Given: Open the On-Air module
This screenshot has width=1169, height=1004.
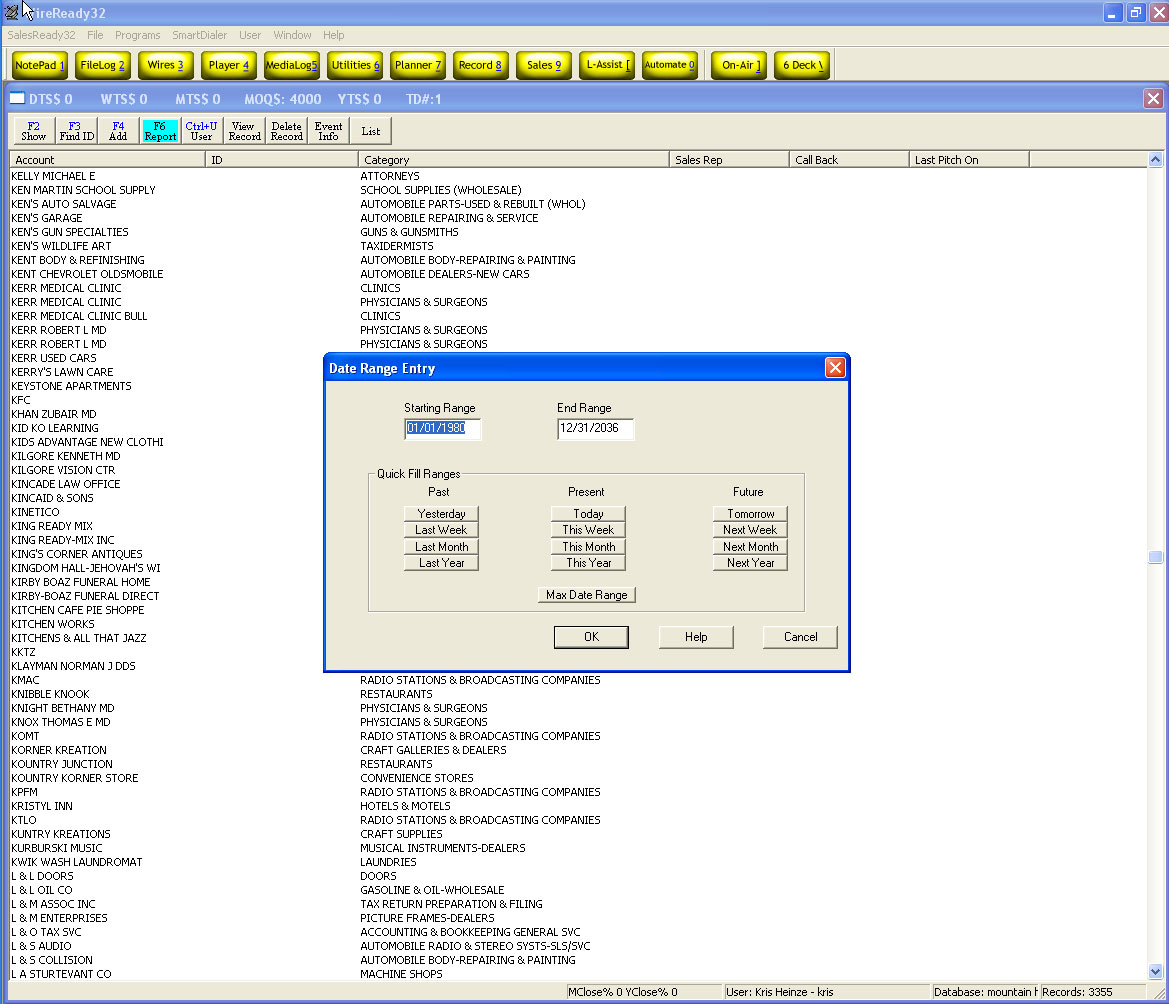Looking at the screenshot, I should [x=739, y=65].
